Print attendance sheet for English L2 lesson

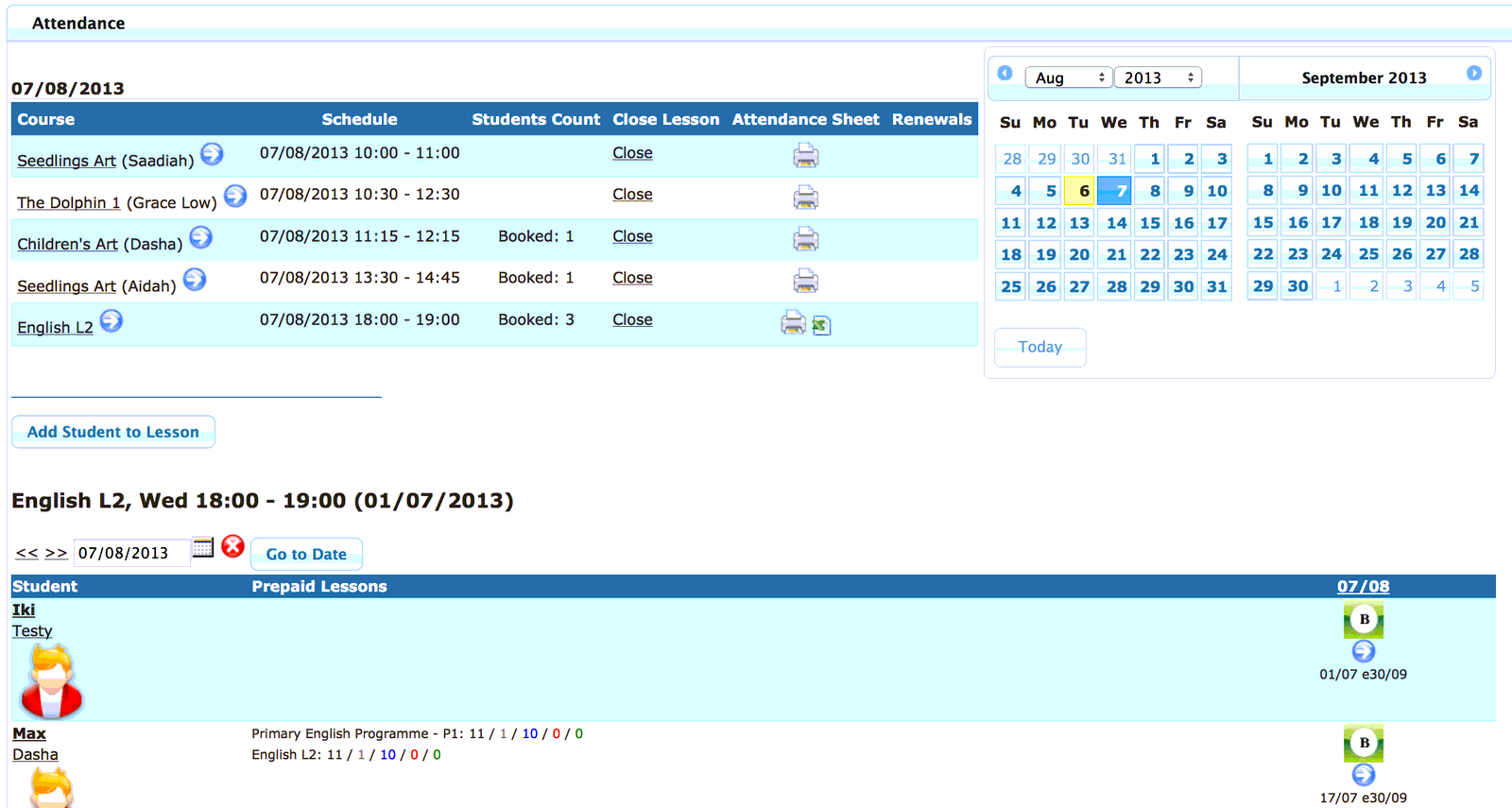coord(793,323)
